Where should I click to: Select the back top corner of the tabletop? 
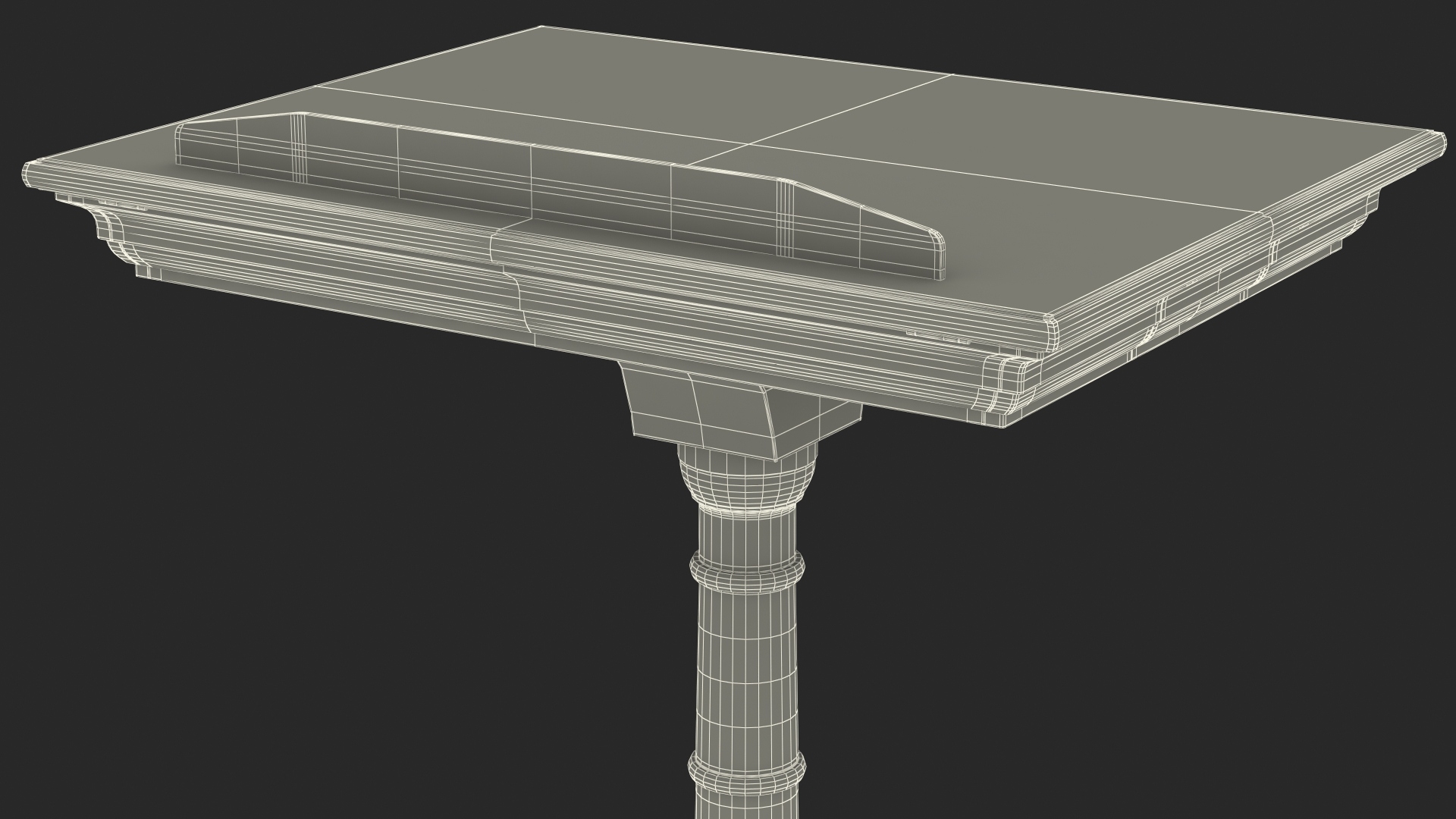pos(541,27)
